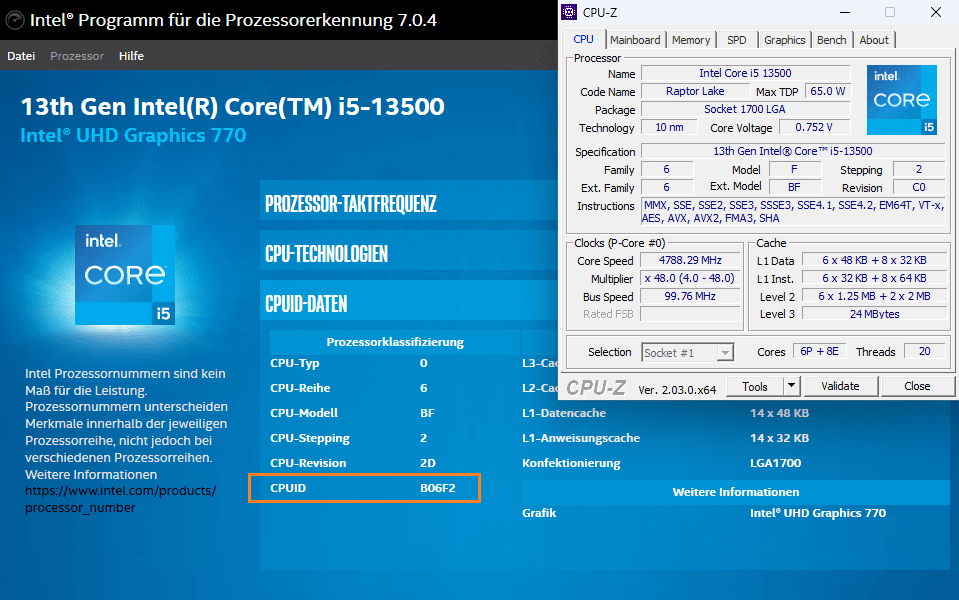Click the L1 Data value in CPU-Z cache
Image resolution: width=959 pixels, height=600 pixels.
tap(875, 261)
